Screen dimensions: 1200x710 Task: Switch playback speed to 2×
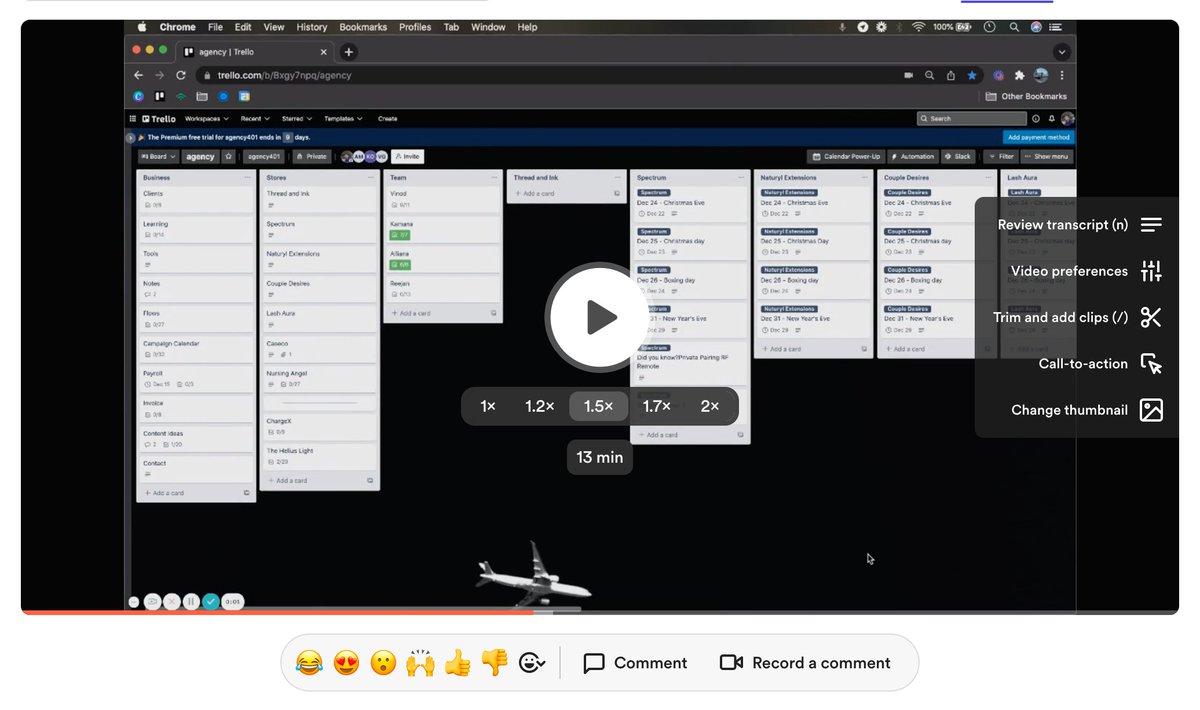coord(710,406)
